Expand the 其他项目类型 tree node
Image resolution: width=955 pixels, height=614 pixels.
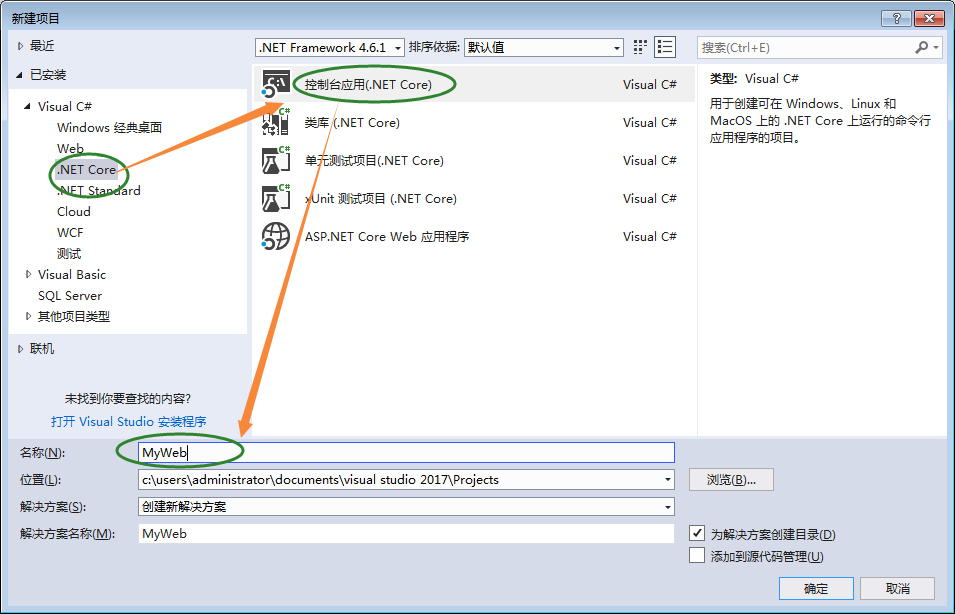click(x=28, y=316)
